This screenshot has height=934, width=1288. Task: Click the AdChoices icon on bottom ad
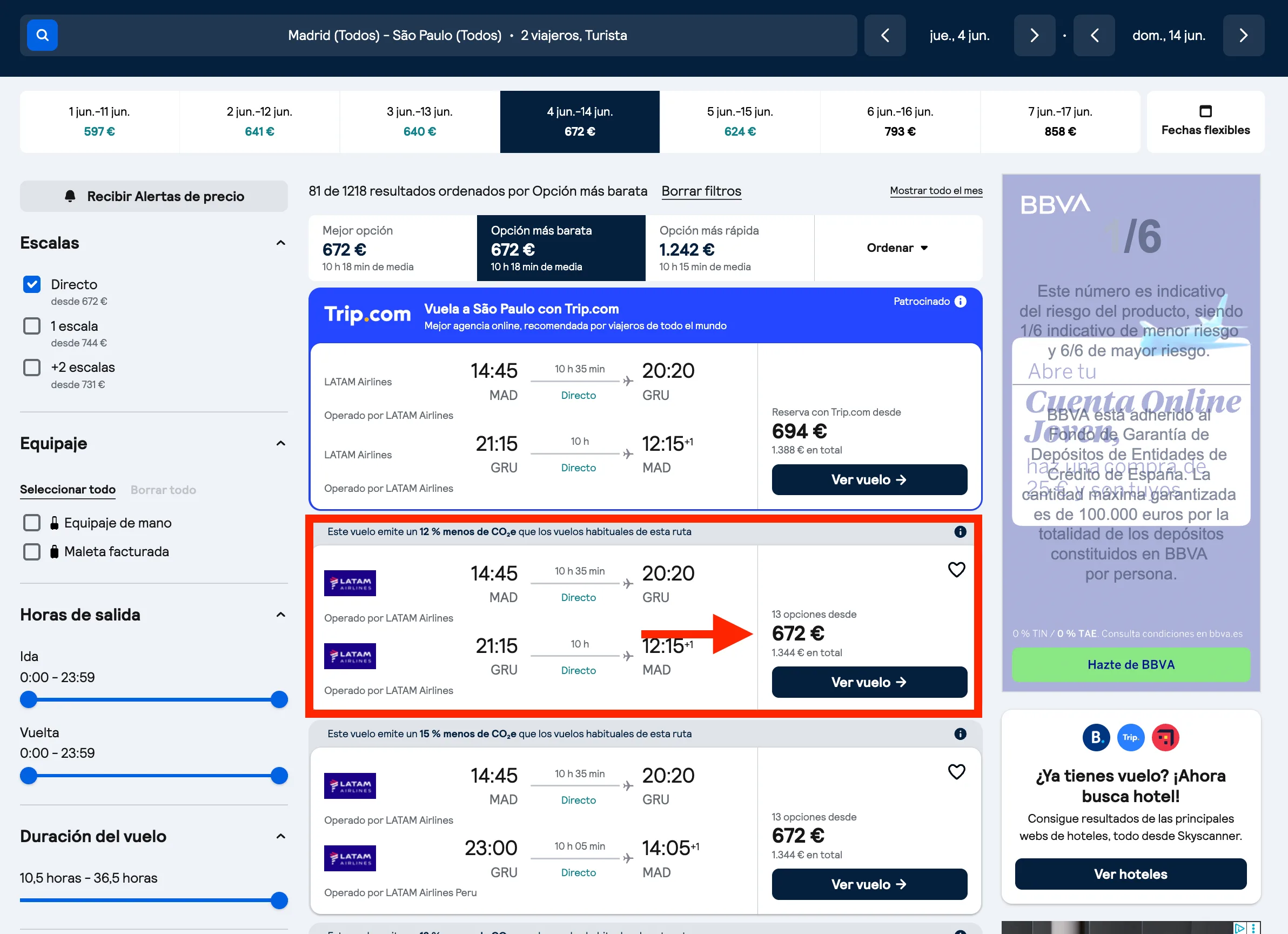1239,928
